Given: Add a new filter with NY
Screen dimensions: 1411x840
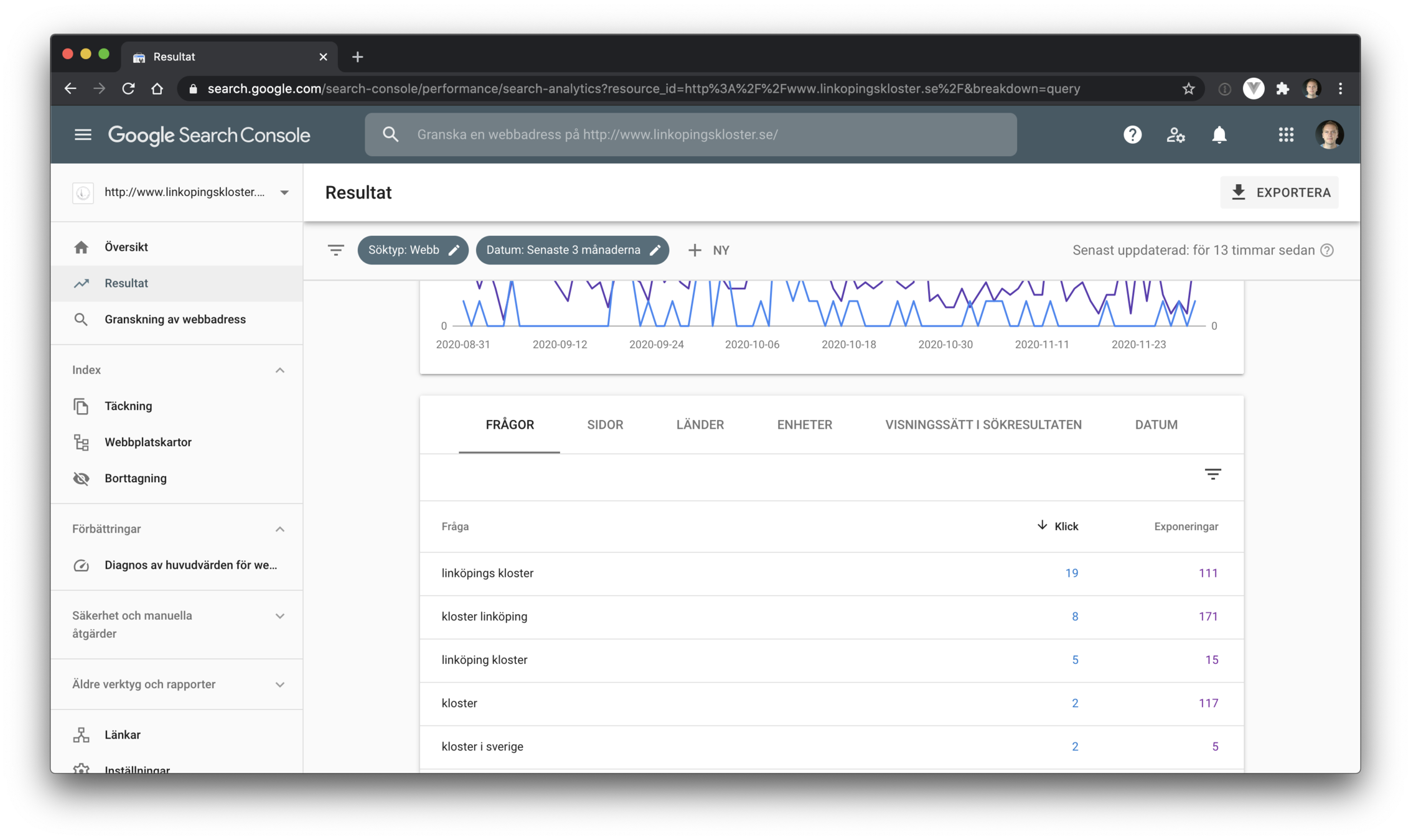Looking at the screenshot, I should click(709, 250).
